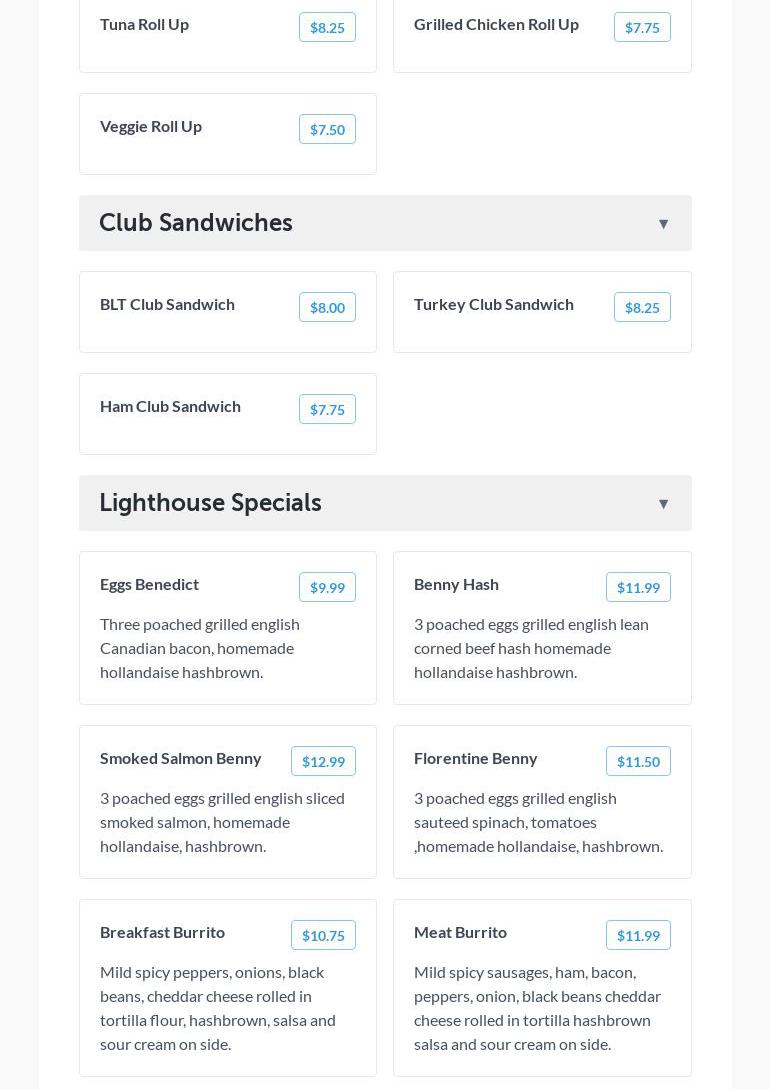Click the $11.50 Florentine Benny price
The height and width of the screenshot is (1089, 770).
(638, 762)
